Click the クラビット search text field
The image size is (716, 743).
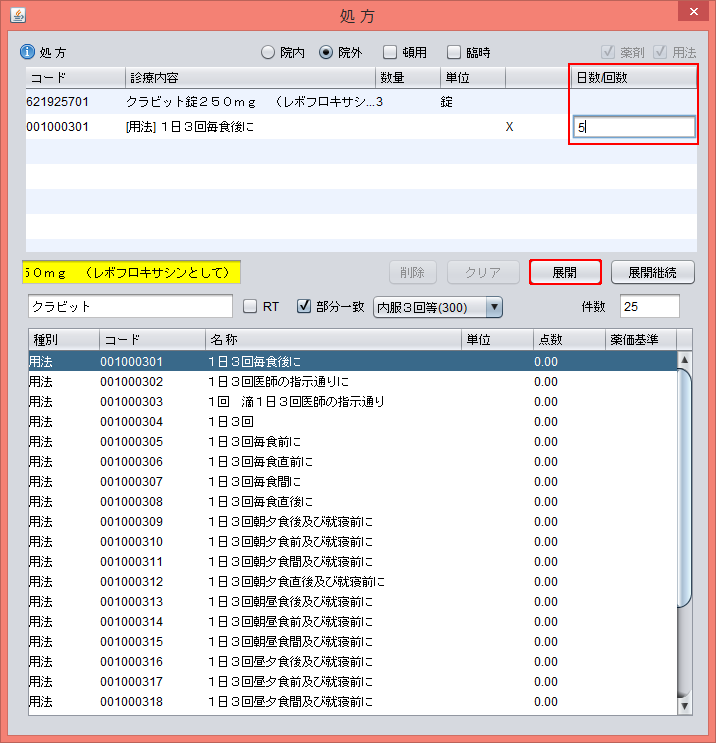(130, 306)
